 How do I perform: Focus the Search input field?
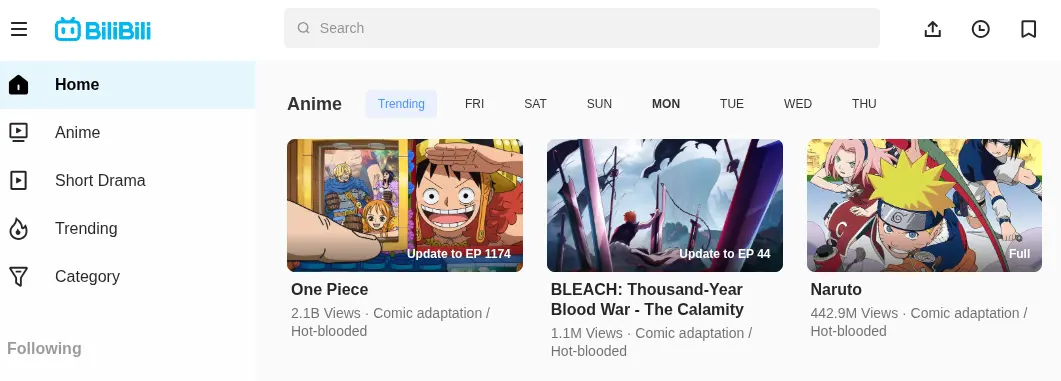[582, 28]
